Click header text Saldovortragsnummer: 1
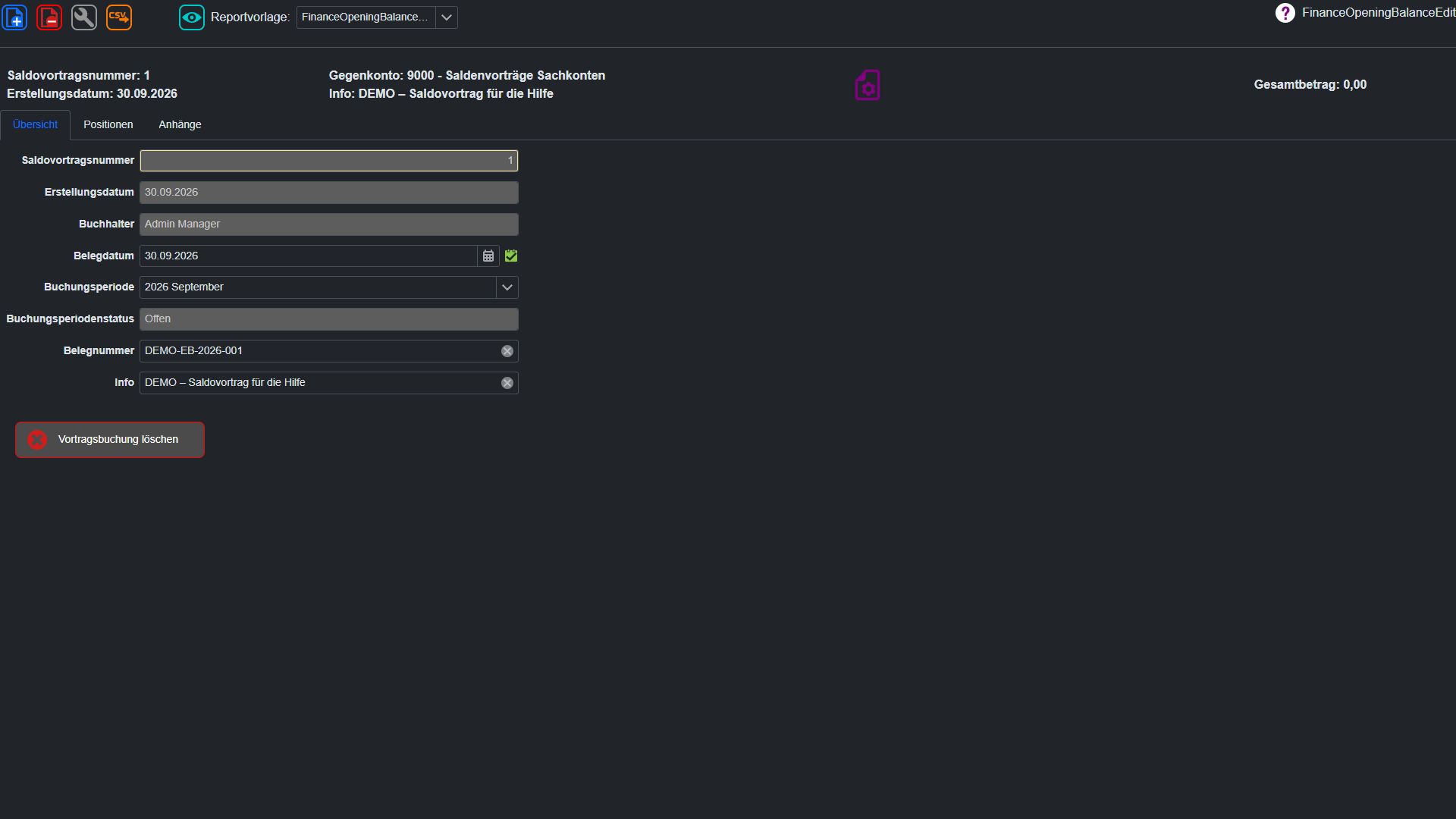This screenshot has height=819, width=1456. 79,76
